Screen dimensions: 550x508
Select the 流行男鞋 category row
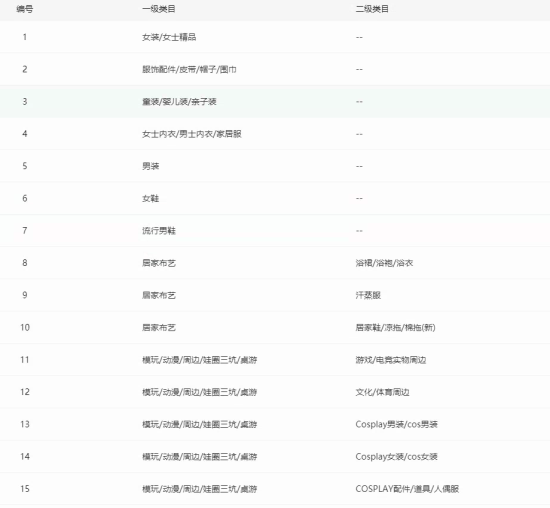tap(275, 231)
